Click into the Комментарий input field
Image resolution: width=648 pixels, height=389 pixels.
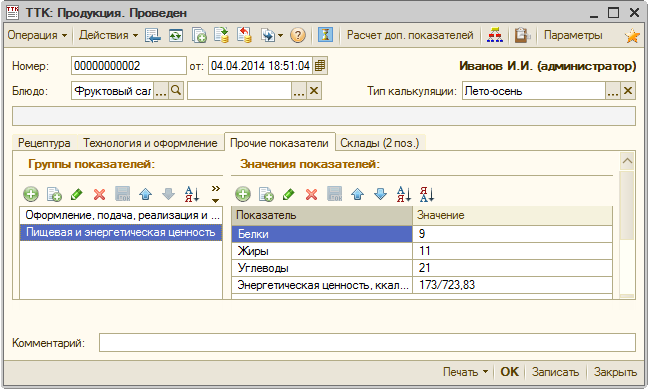[x=367, y=343]
